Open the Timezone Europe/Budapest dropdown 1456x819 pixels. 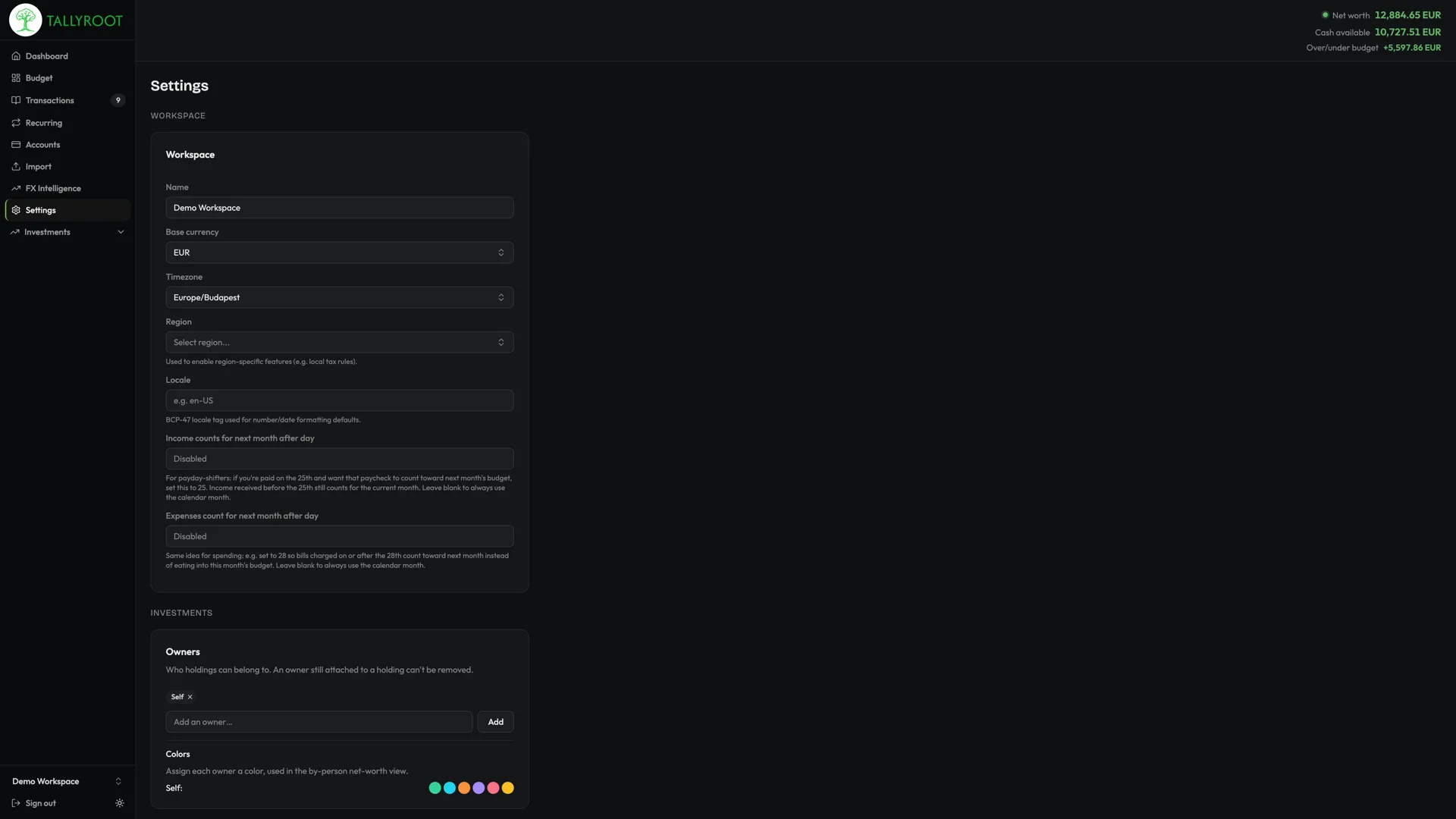click(340, 297)
